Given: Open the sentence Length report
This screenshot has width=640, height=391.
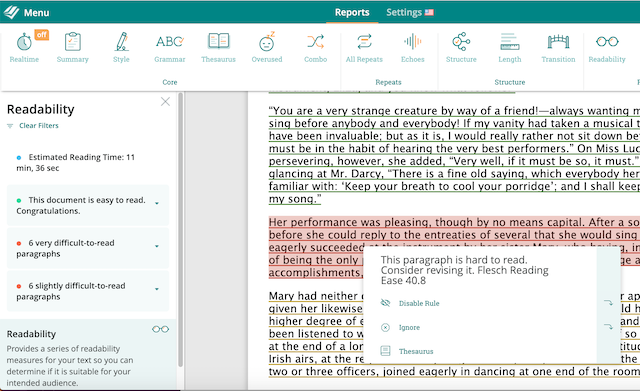Looking at the screenshot, I should tap(510, 47).
